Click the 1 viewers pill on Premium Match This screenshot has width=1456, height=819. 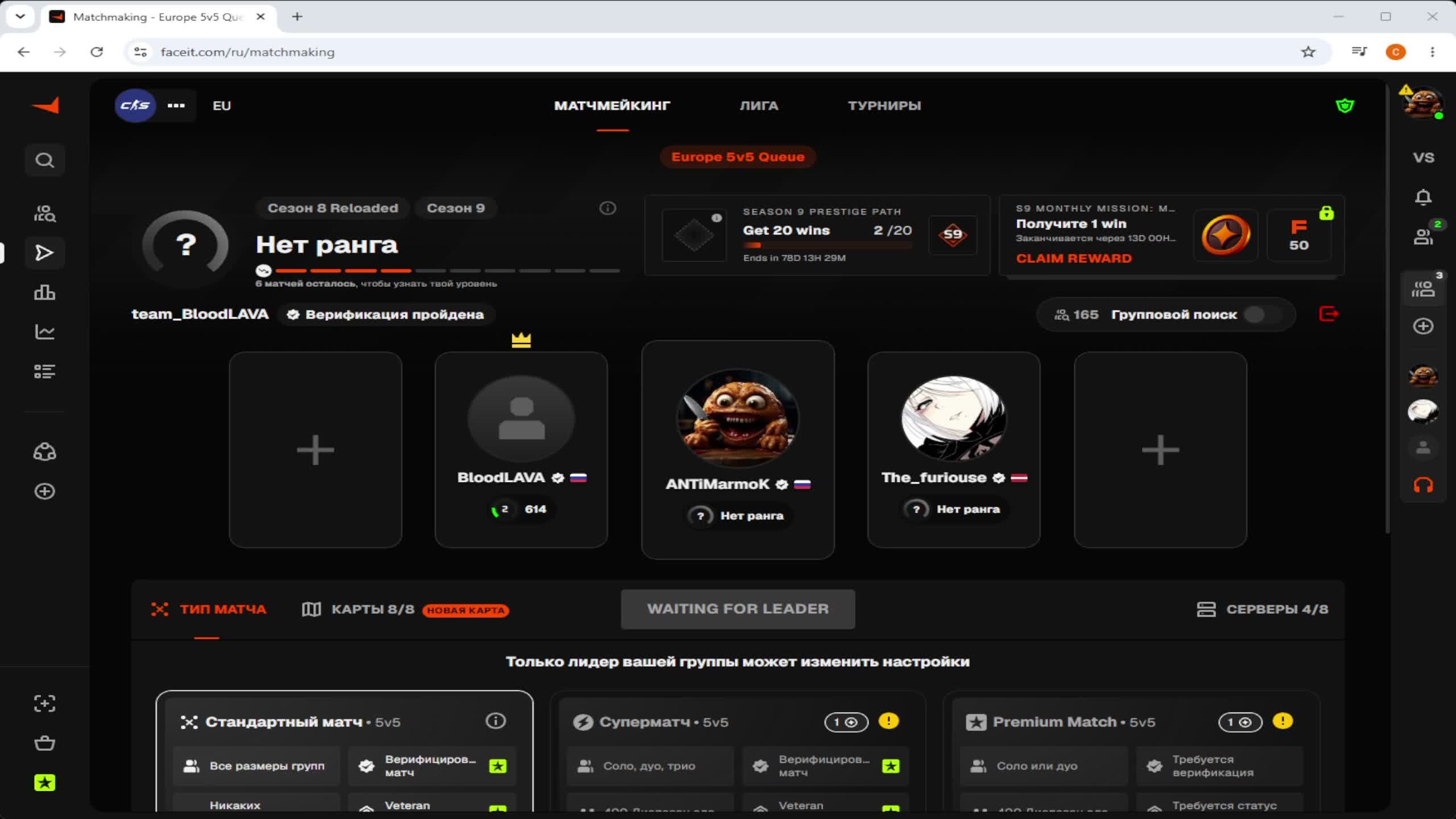[x=1240, y=722]
